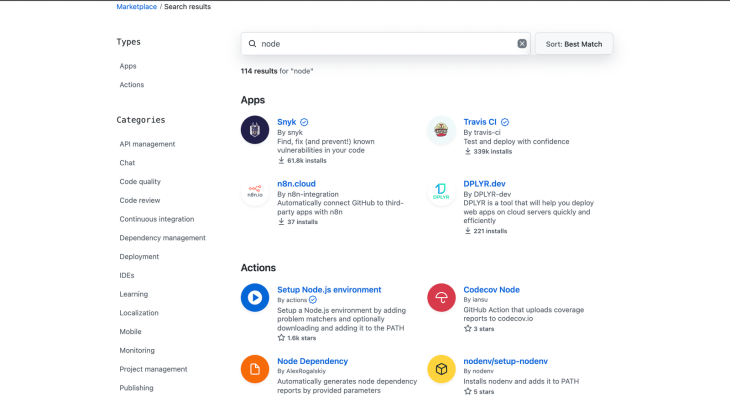Click the 'By n8n-integration' author text
Viewport: 730px width, 401px height.
point(308,194)
